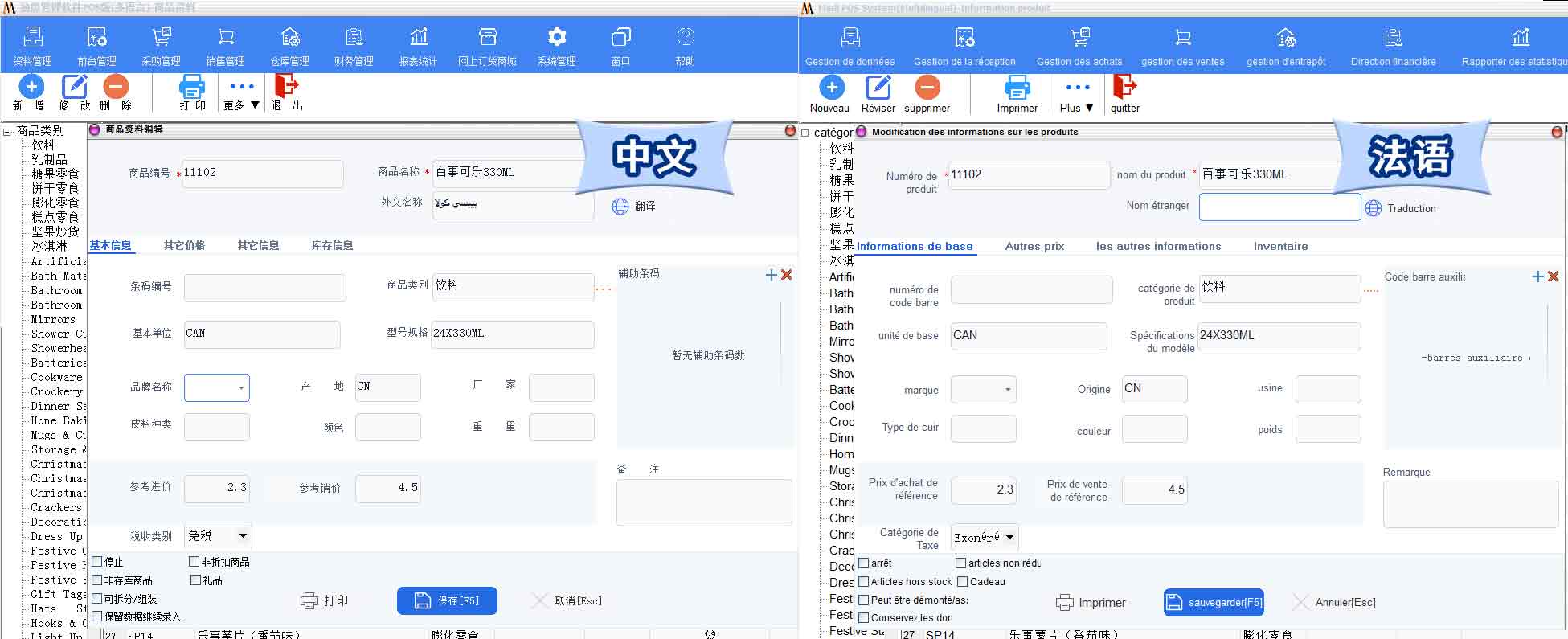Image resolution: width=1568 pixels, height=639 pixels.
Task: Click the quitter exit door icon
Action: click(x=1124, y=86)
